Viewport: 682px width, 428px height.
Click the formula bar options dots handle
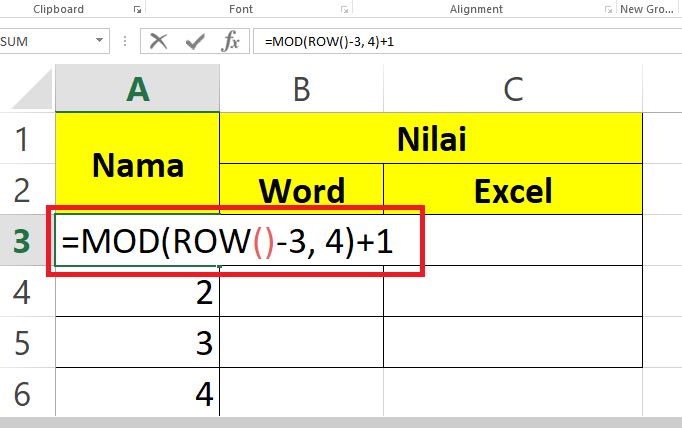pyautogui.click(x=125, y=41)
